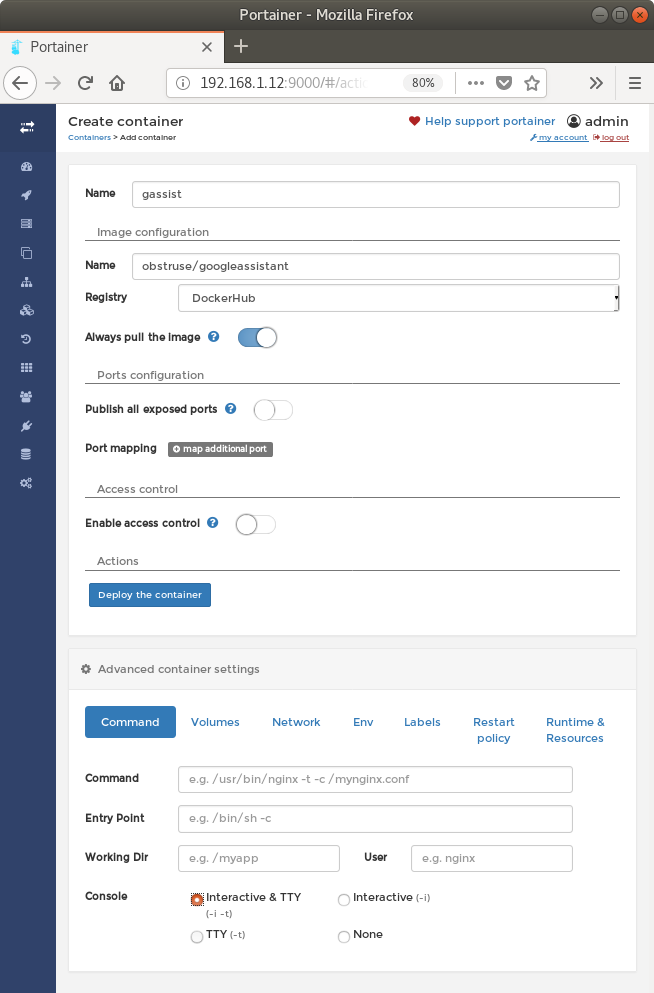Click into the Working Dir field

click(x=259, y=858)
